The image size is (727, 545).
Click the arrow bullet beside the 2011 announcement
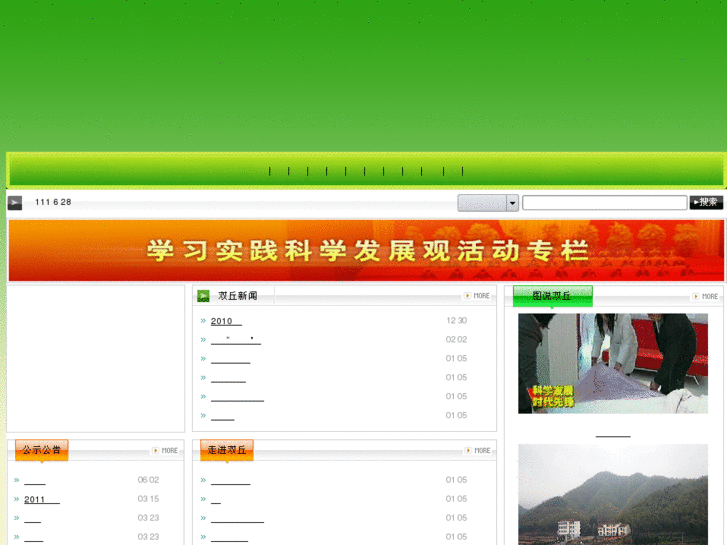17,500
